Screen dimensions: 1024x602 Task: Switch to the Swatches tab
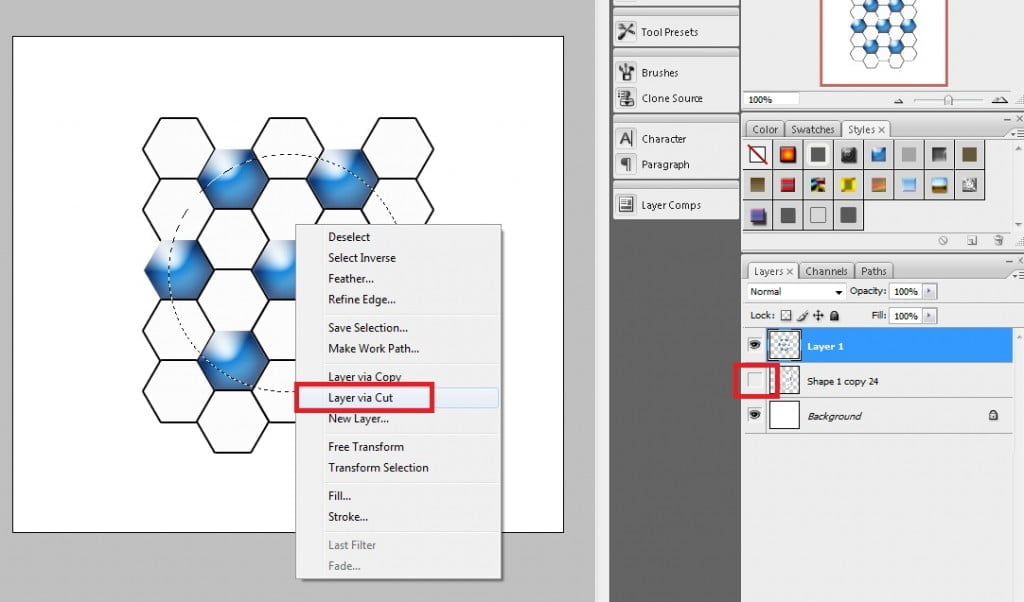812,130
